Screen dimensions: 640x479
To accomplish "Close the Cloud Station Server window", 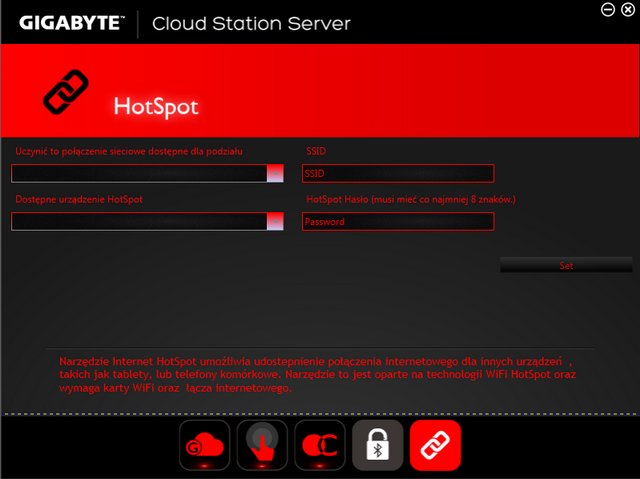I will 628,9.
